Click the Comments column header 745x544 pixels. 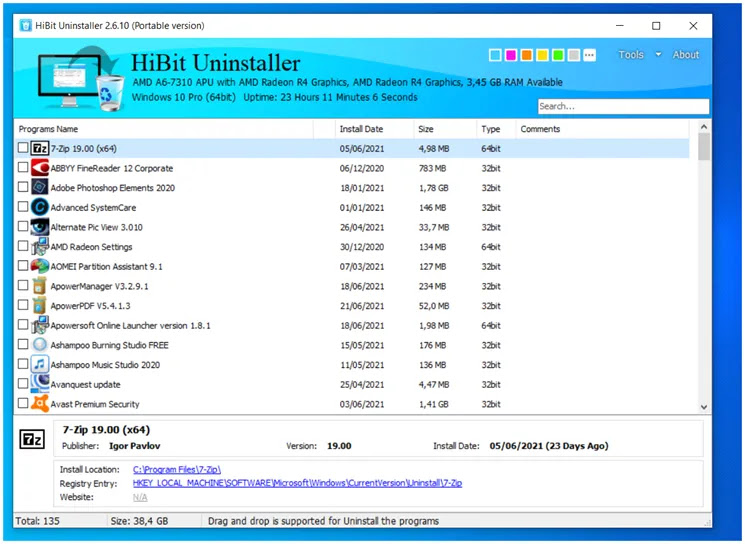602,129
